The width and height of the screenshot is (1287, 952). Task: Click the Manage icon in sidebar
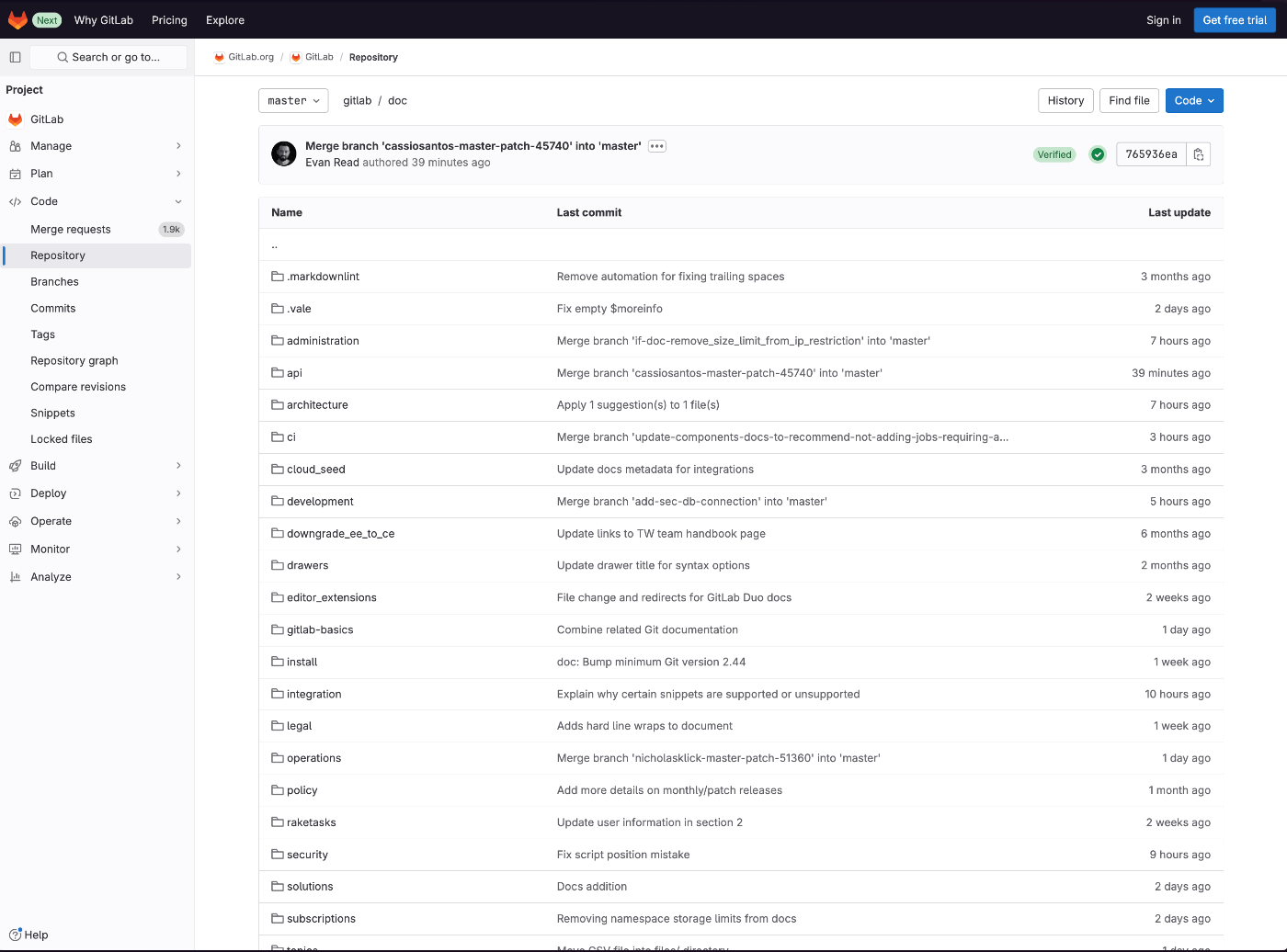(15, 146)
